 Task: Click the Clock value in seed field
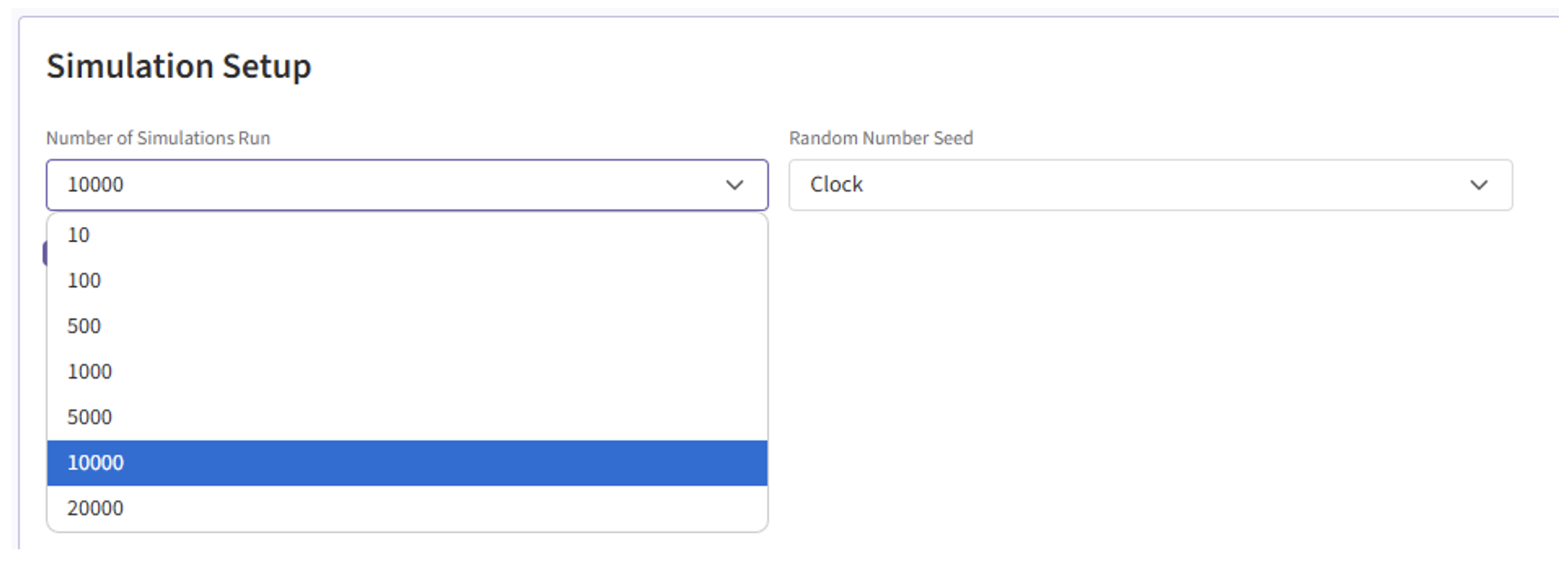pyautogui.click(x=836, y=185)
